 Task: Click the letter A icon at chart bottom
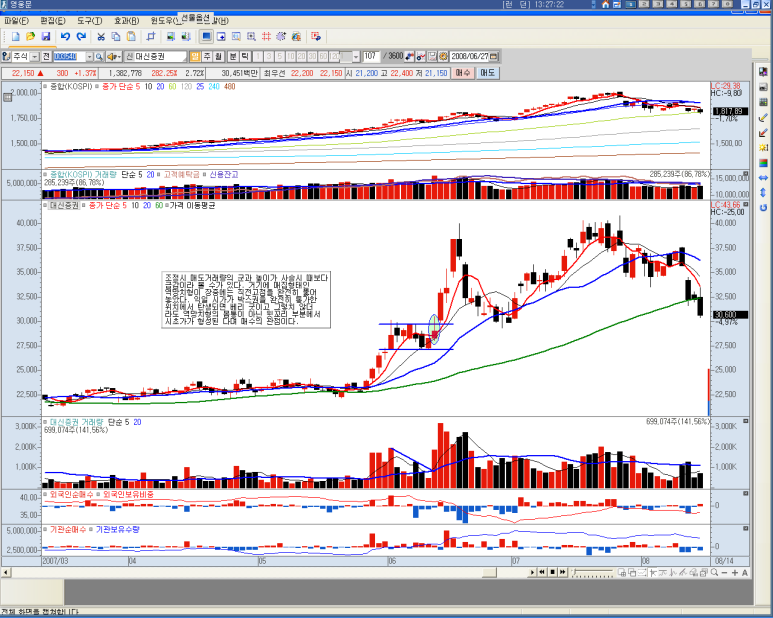744,572
